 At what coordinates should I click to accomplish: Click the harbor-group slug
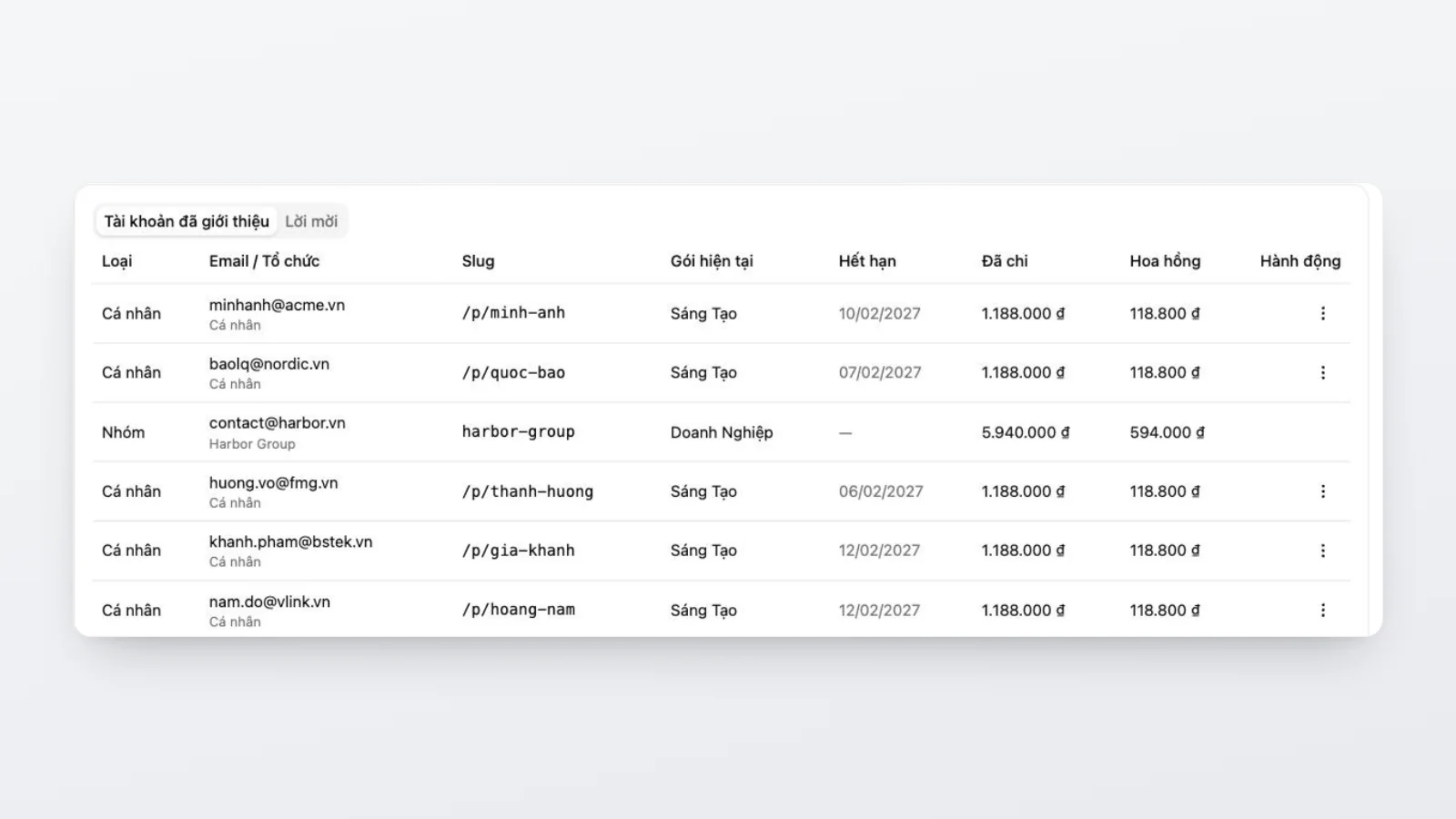pos(518,432)
